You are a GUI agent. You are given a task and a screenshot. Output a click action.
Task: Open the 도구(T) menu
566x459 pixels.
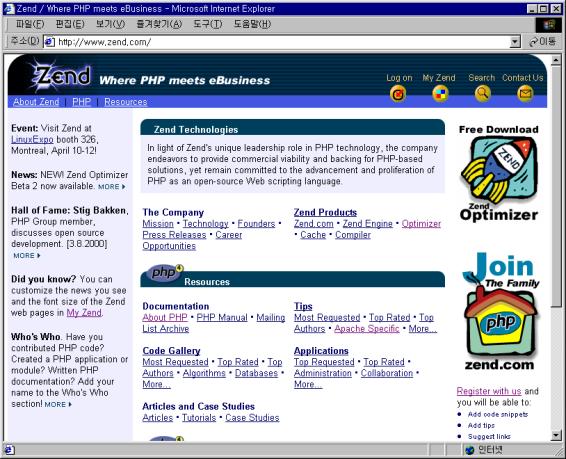click(208, 24)
